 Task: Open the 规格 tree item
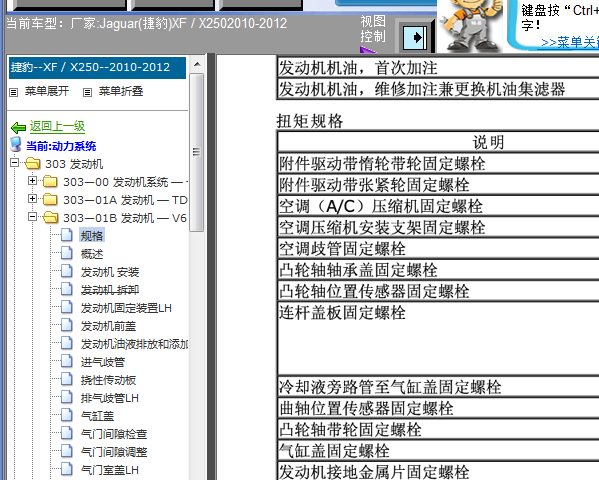pos(92,236)
